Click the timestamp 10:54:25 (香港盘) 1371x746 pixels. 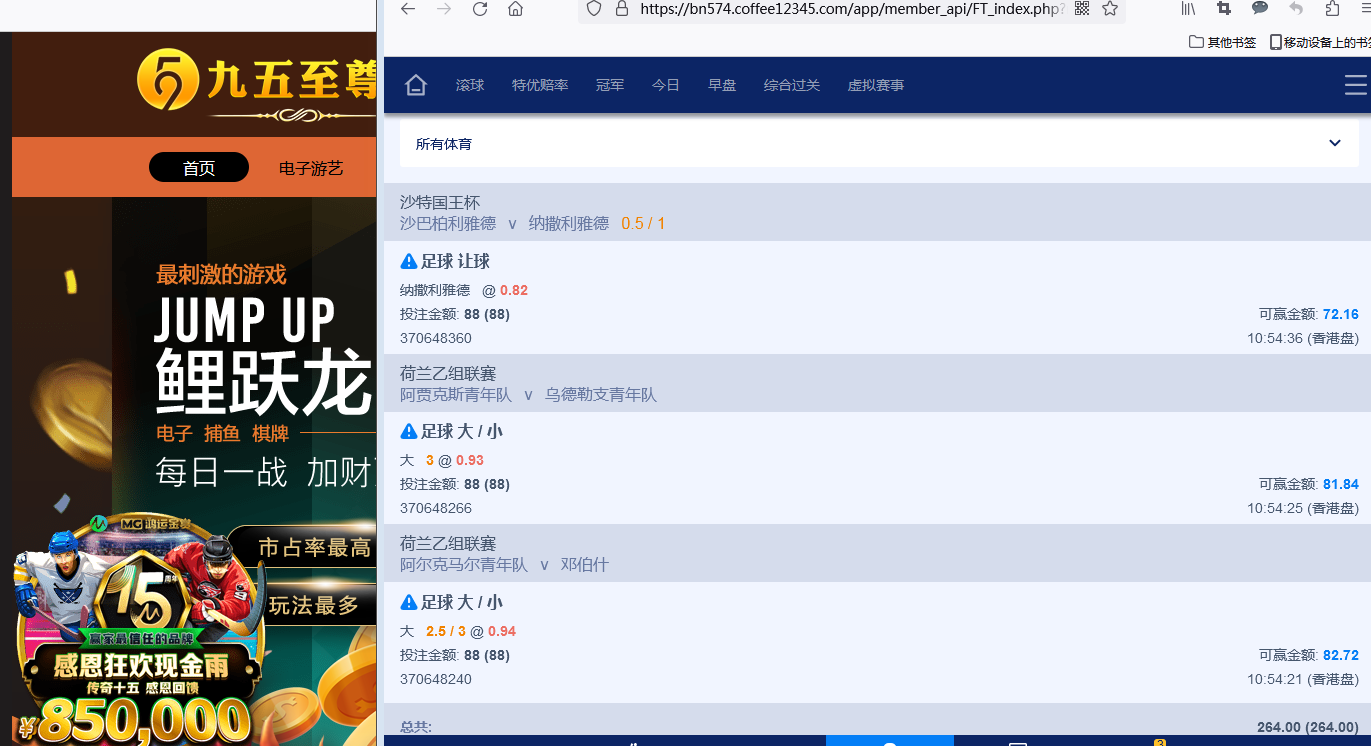pos(1303,508)
